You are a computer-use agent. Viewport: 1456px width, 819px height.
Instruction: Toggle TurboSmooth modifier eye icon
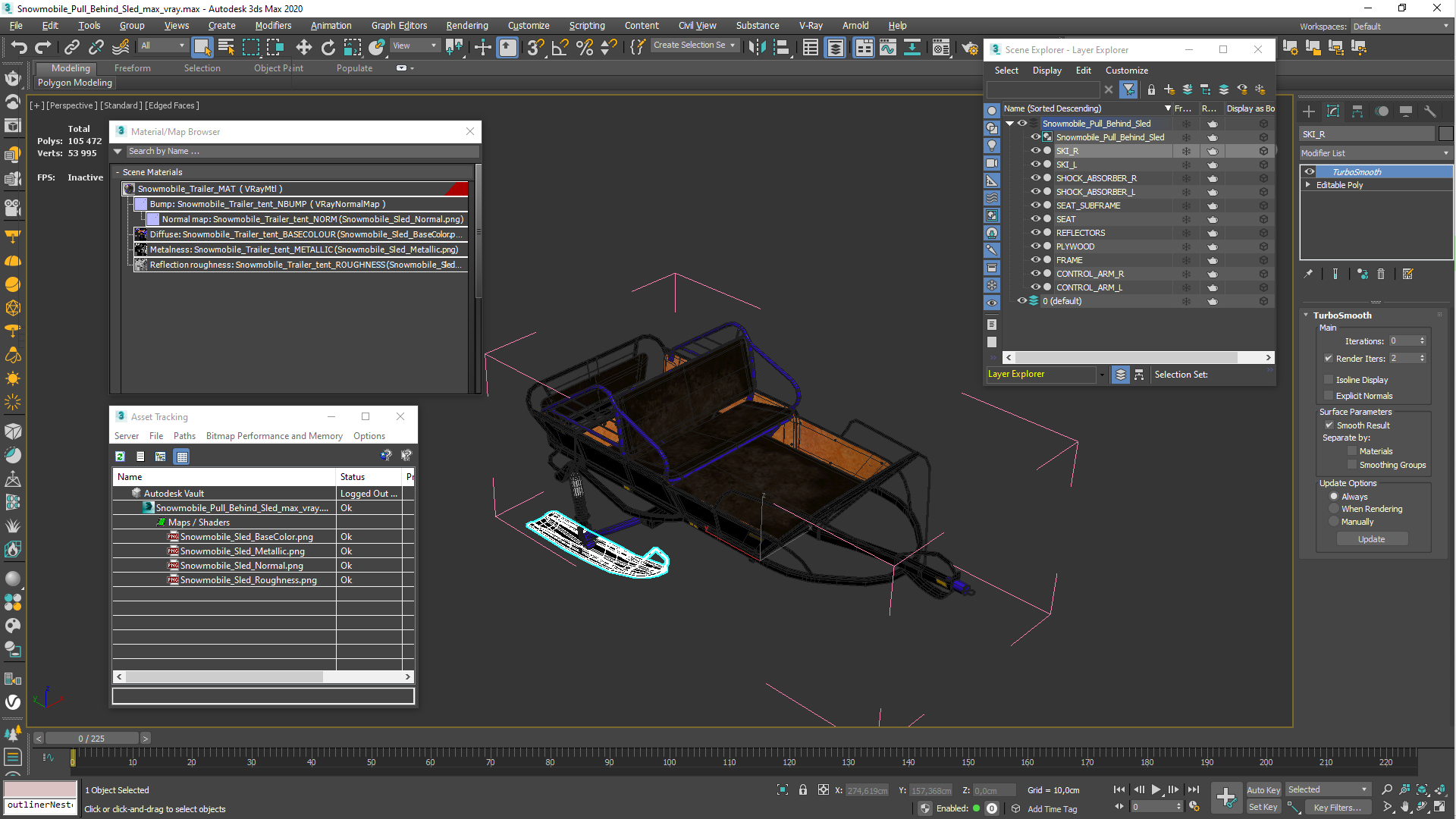click(1310, 172)
